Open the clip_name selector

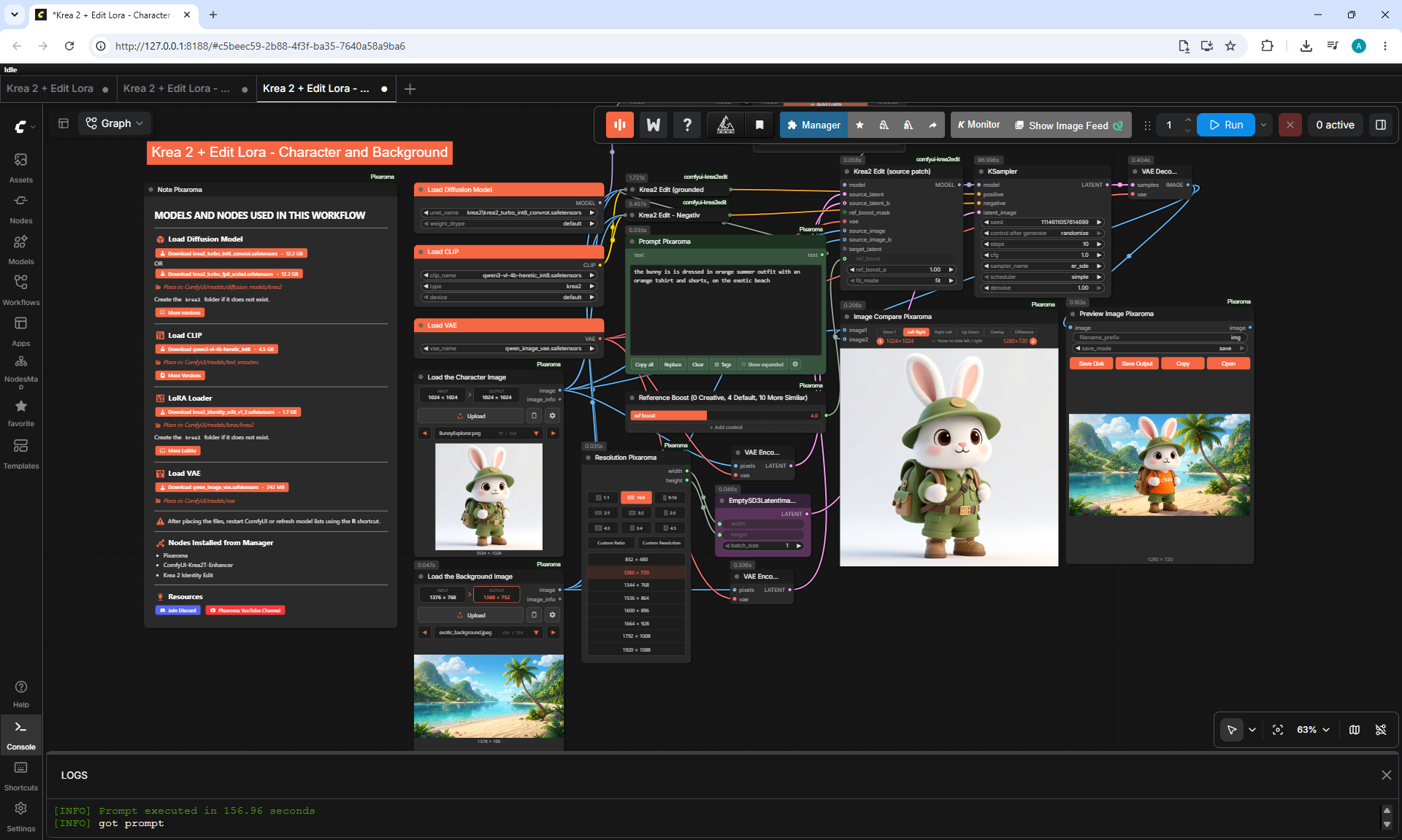pyautogui.click(x=509, y=276)
